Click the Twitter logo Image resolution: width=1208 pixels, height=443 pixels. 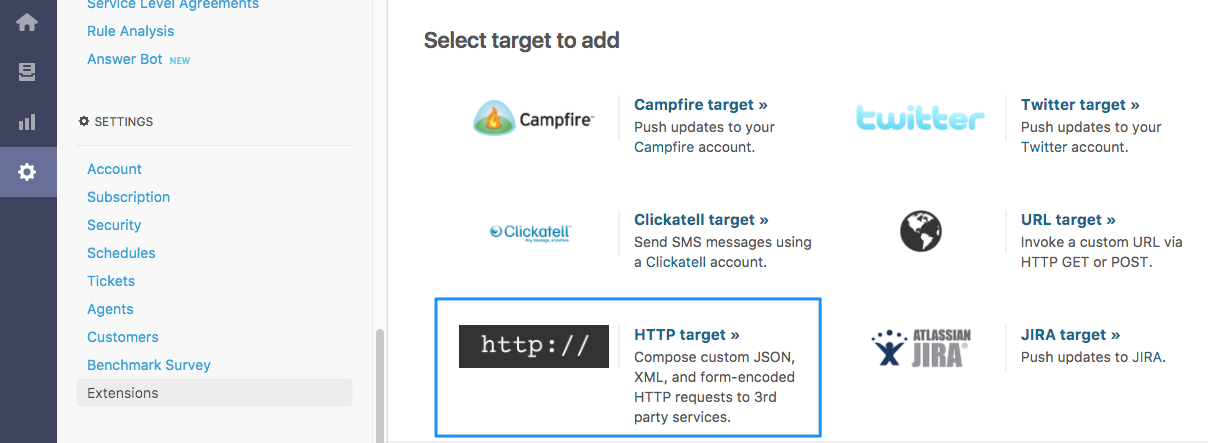[920, 120]
